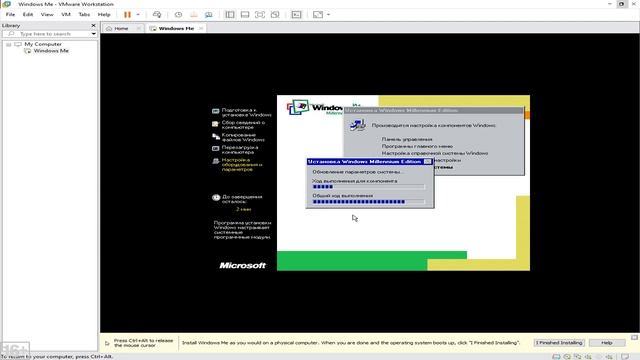The height and width of the screenshot is (360, 640).
Task: Open the power options dropdown arrow
Action: click(138, 15)
